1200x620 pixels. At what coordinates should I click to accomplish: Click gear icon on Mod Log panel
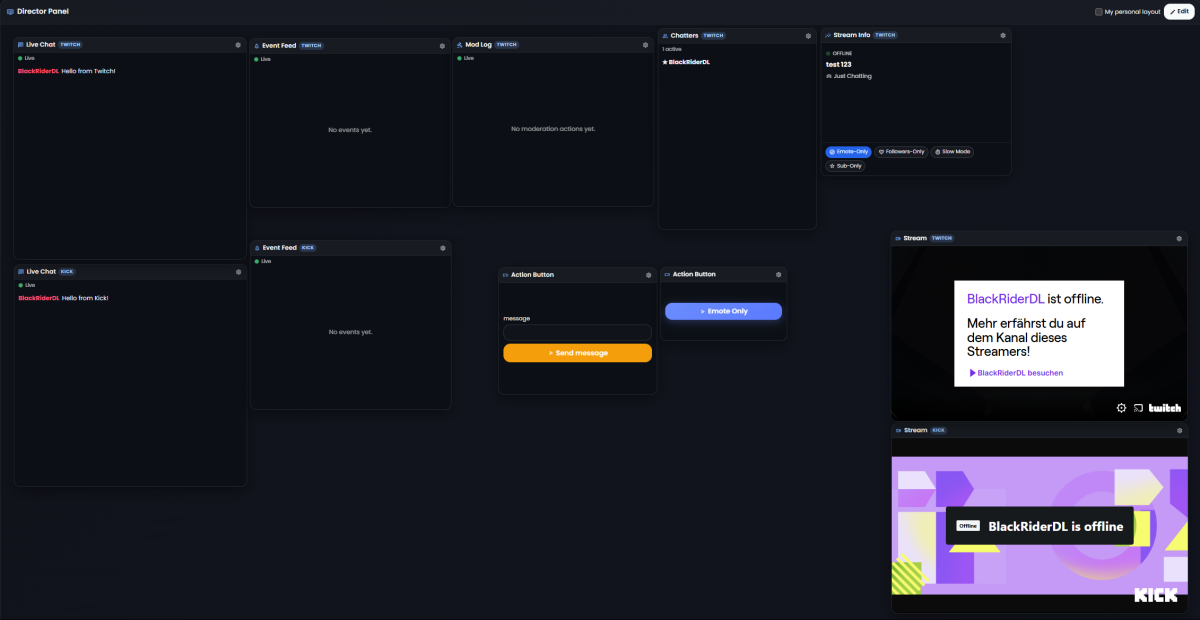tap(645, 45)
